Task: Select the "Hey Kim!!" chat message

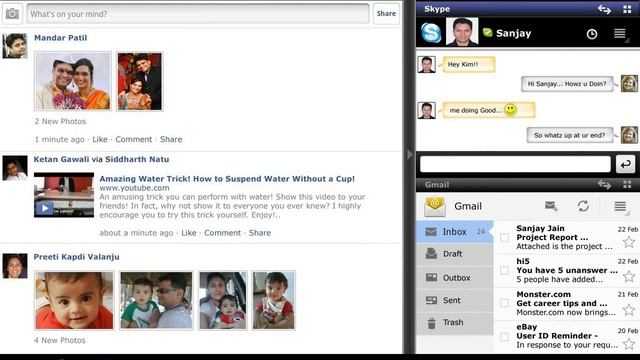Action: point(469,64)
